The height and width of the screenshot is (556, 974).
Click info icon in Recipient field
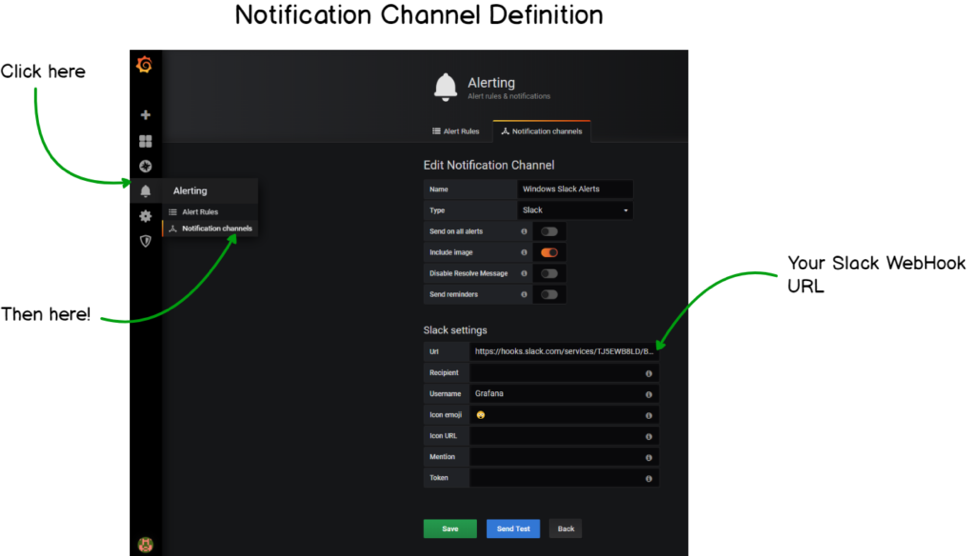[649, 373]
